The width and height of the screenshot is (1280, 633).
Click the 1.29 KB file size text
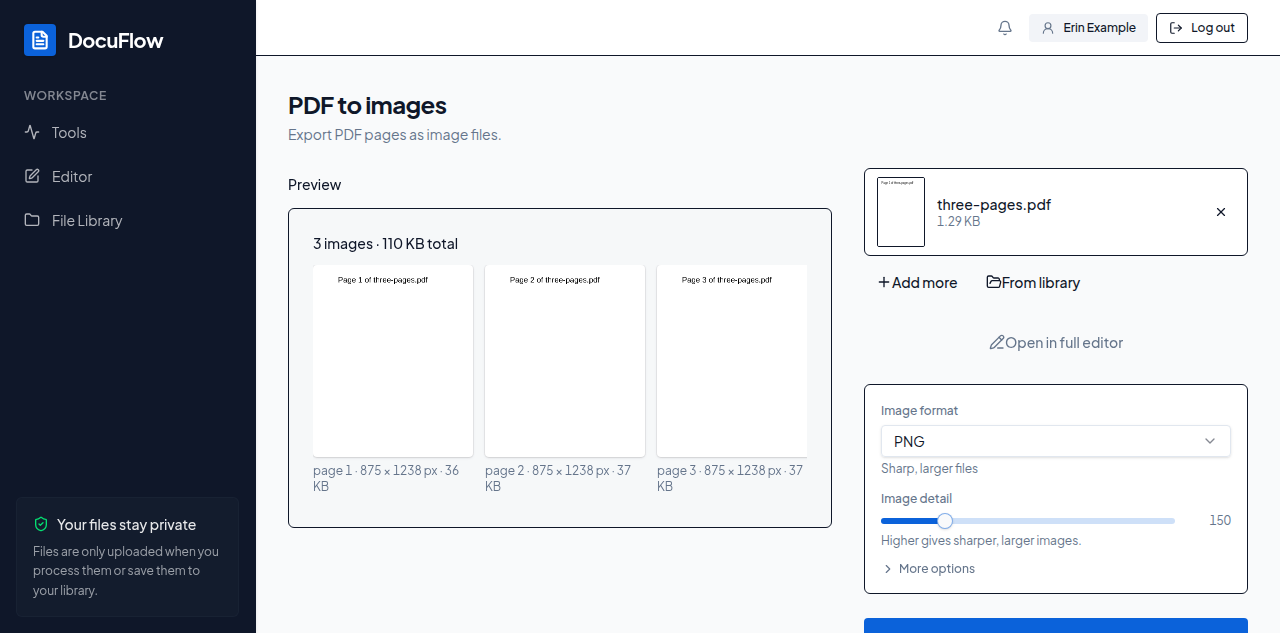click(x=958, y=221)
